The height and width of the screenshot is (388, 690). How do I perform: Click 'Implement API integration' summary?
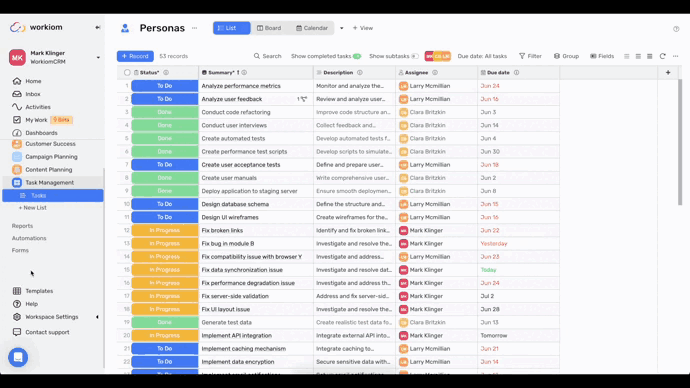point(237,336)
